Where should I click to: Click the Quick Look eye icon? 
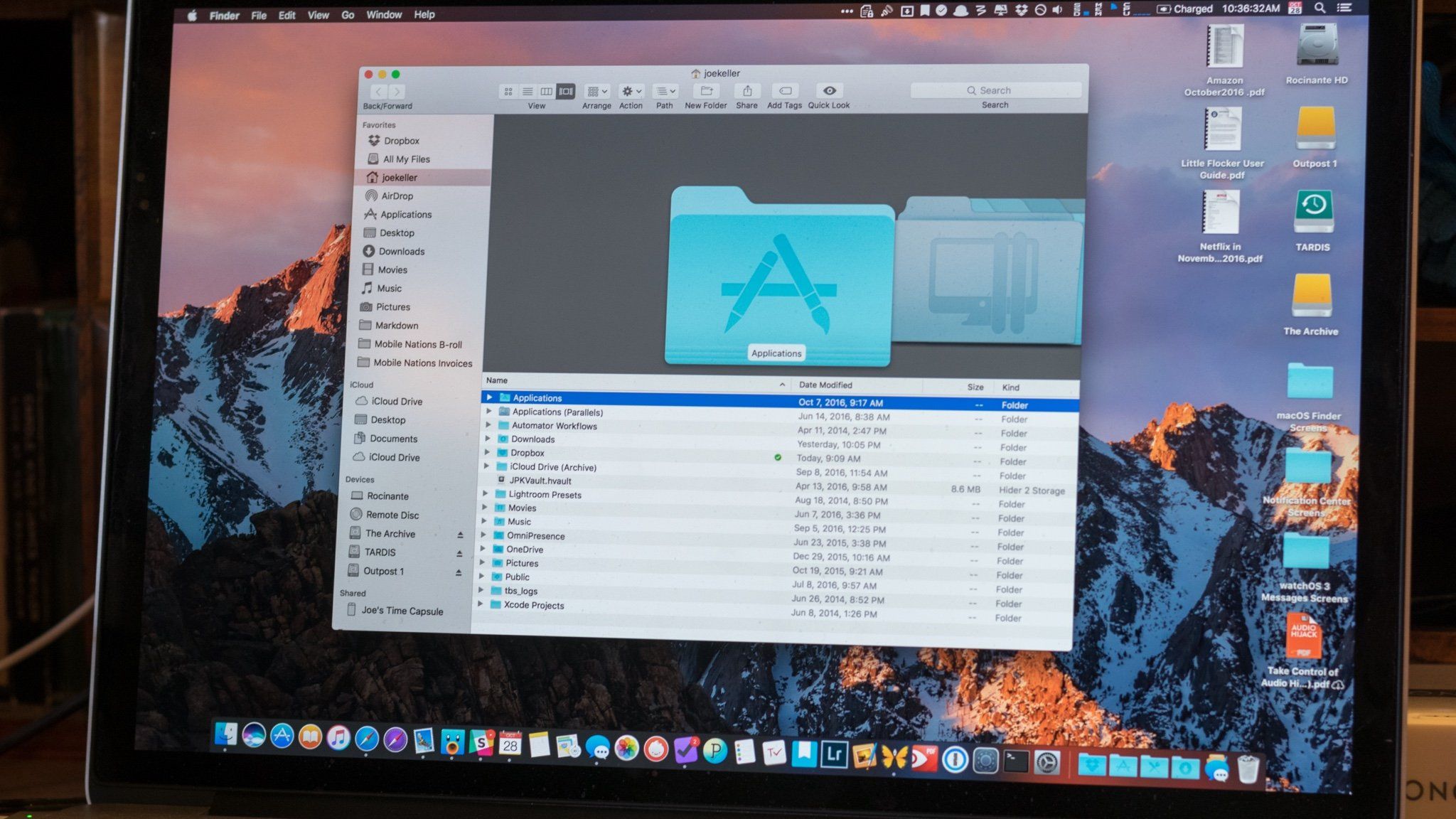[829, 91]
